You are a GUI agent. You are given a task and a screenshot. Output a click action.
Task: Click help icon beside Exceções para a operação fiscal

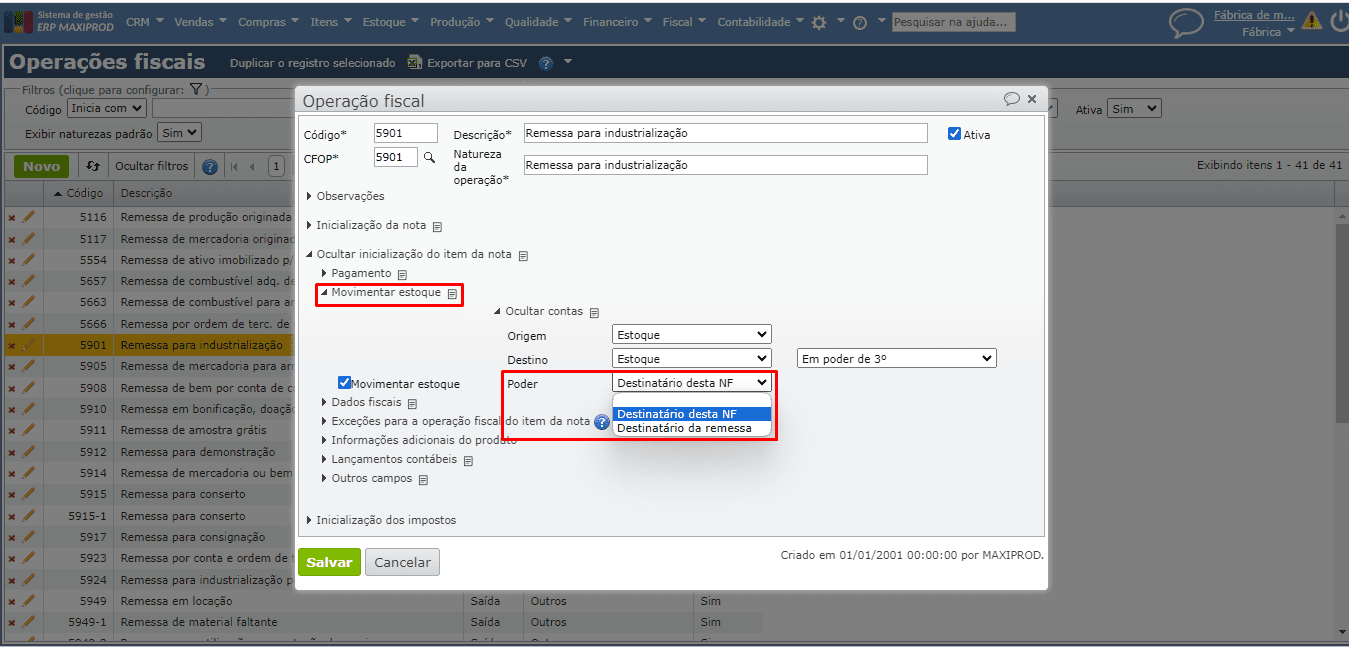[602, 422]
